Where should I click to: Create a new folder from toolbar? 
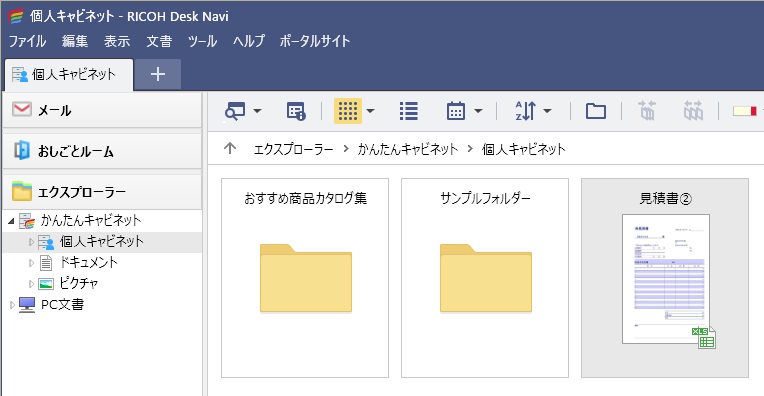[595, 112]
